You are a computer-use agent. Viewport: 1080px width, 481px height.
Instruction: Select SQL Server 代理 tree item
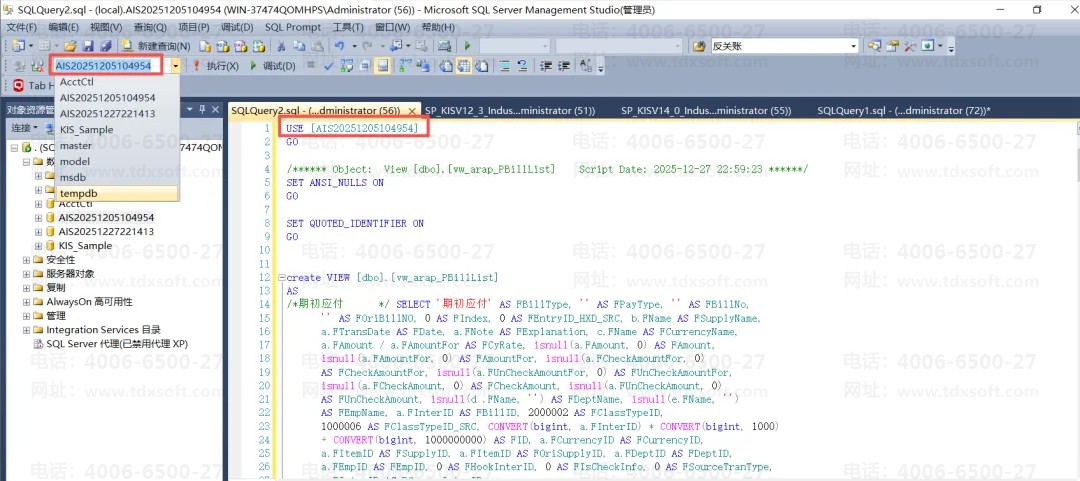(117, 343)
